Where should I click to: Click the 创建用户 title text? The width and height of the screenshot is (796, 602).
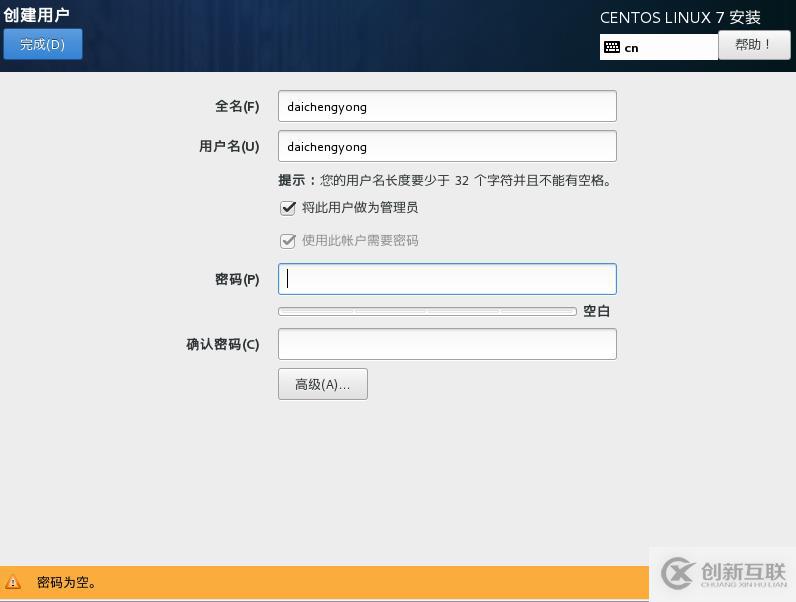pyautogui.click(x=36, y=15)
